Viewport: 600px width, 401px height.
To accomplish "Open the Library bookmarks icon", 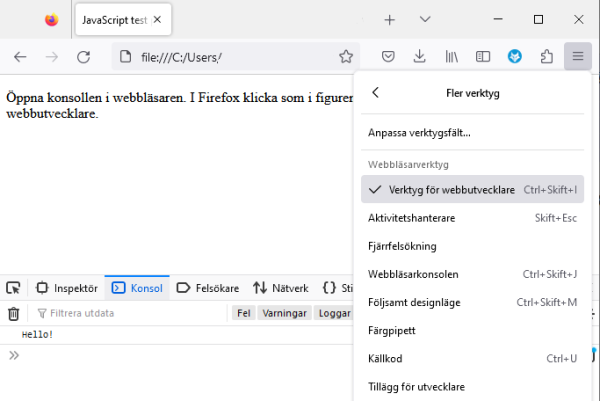I will (x=452, y=57).
